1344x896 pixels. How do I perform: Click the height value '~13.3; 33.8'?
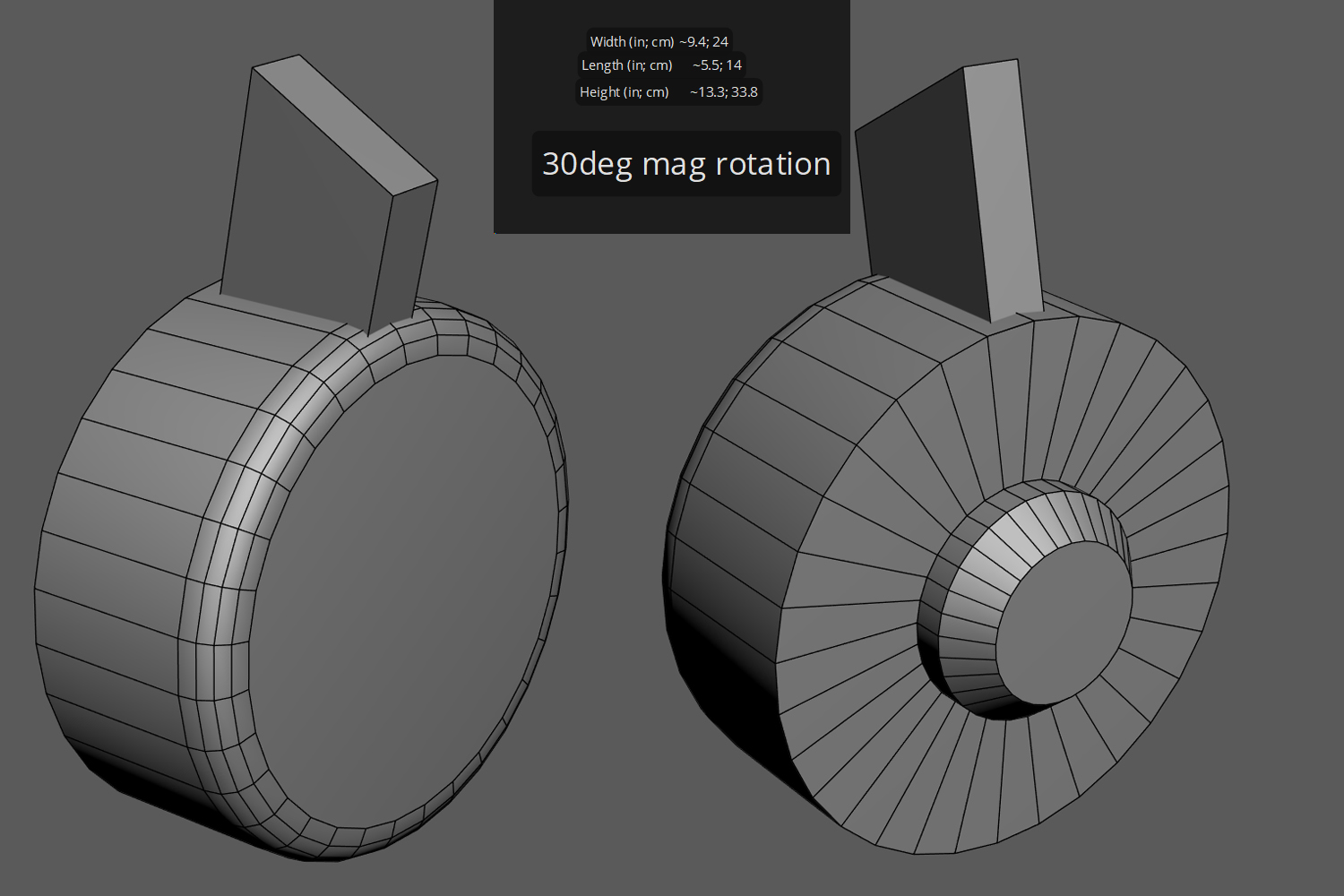pyautogui.click(x=724, y=91)
